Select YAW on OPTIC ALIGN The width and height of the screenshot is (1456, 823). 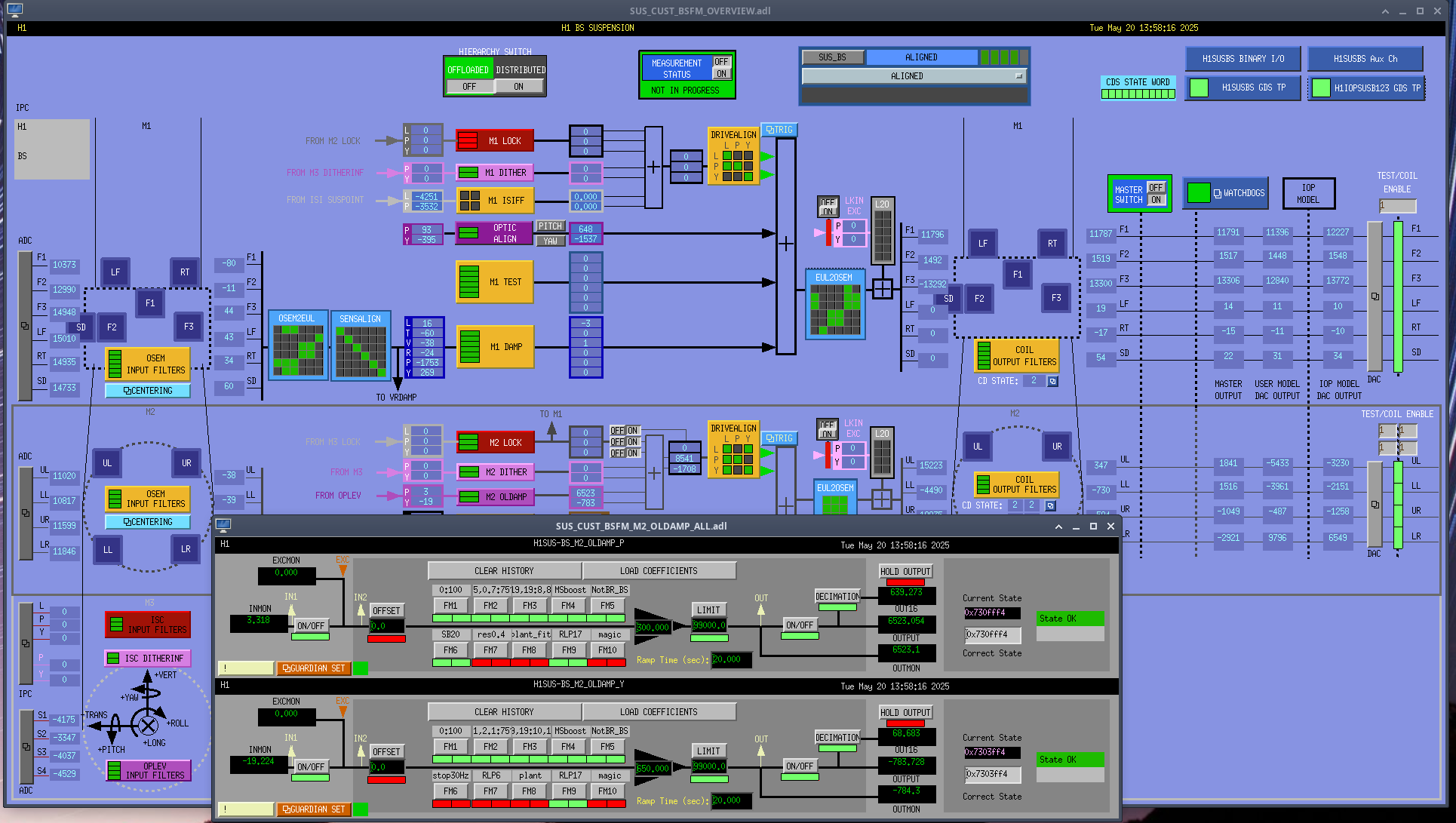[550, 241]
